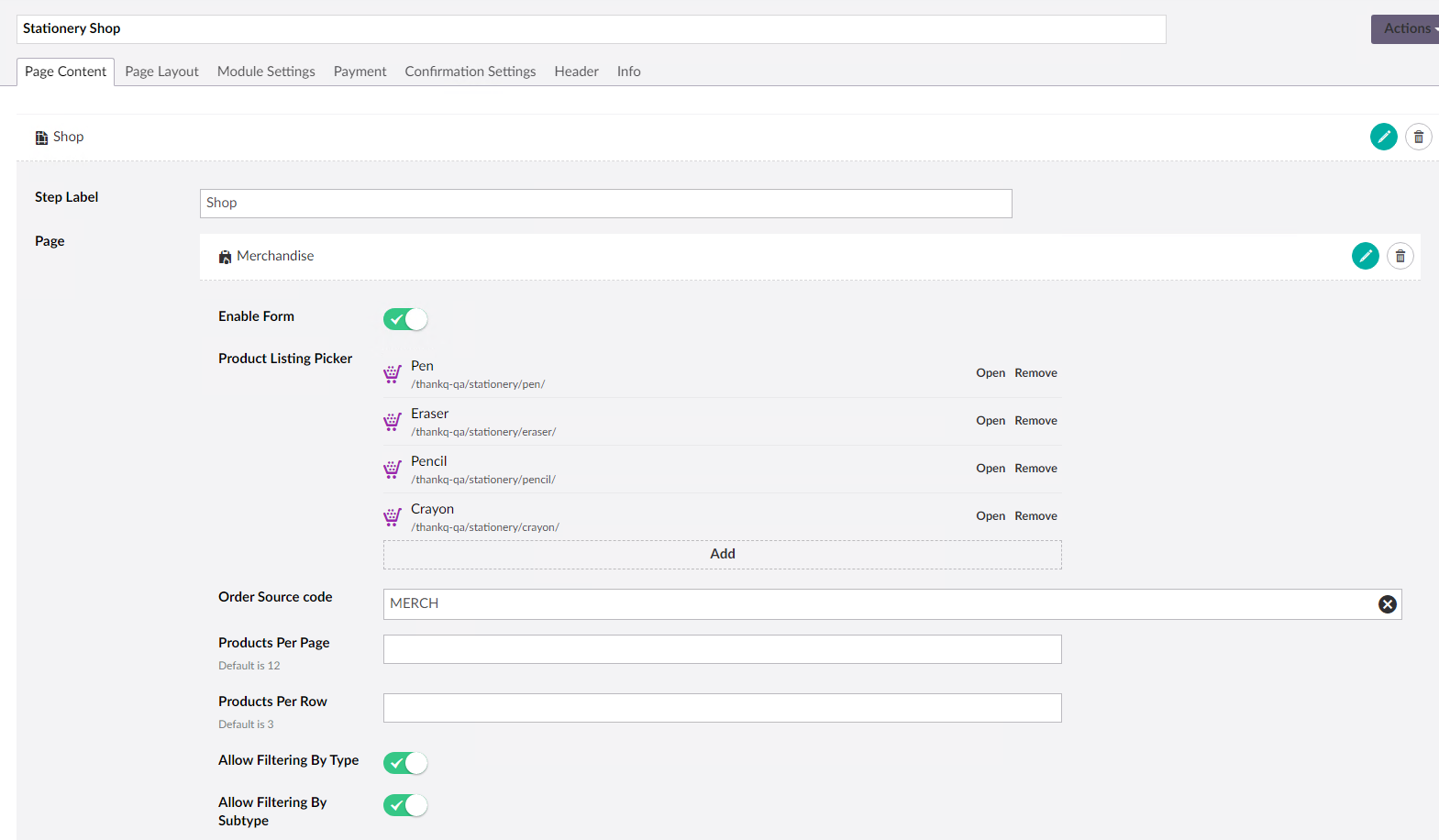Click the Eraser product cart icon

click(393, 422)
